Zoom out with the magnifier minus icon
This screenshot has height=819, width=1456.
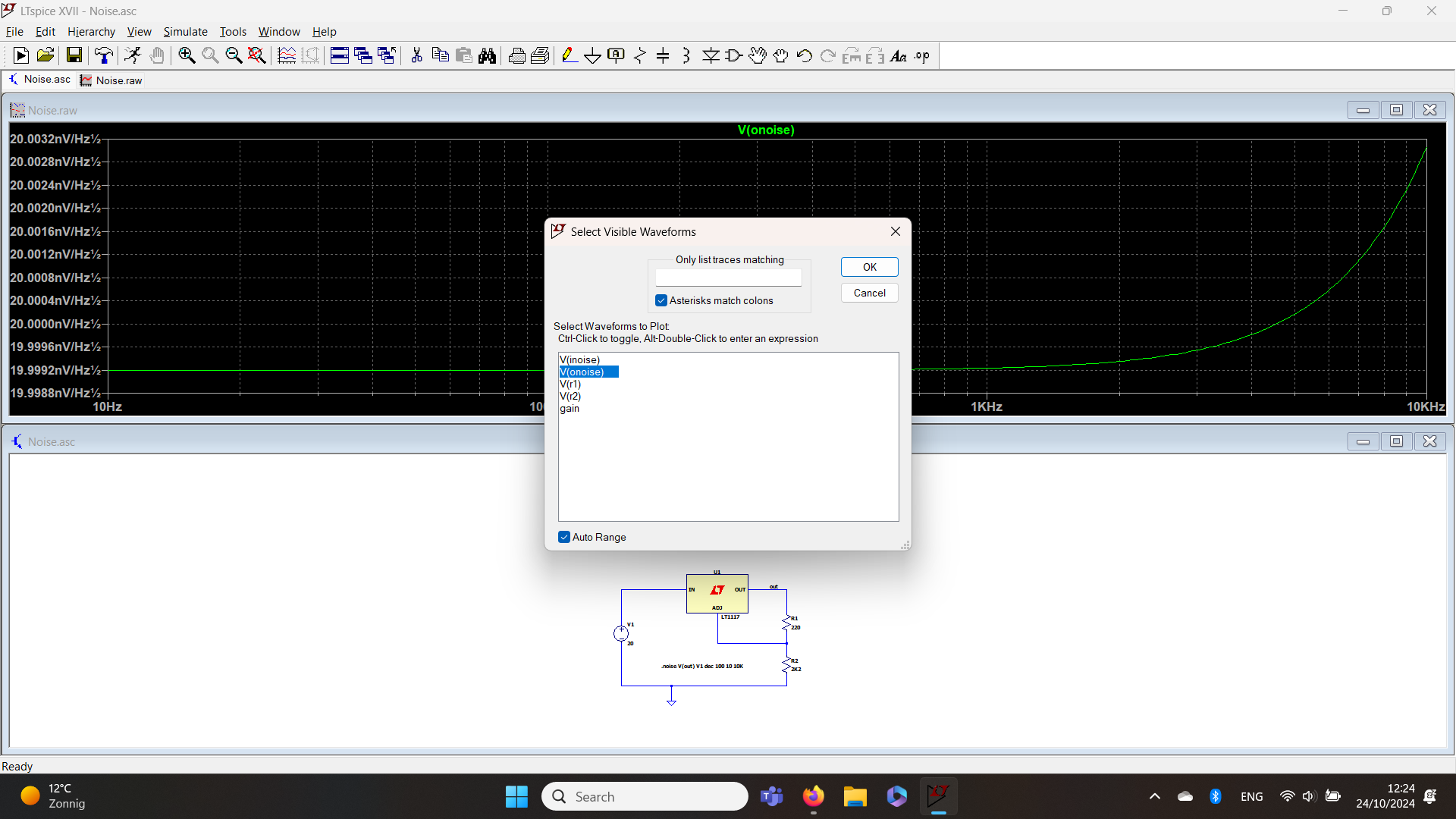click(234, 55)
